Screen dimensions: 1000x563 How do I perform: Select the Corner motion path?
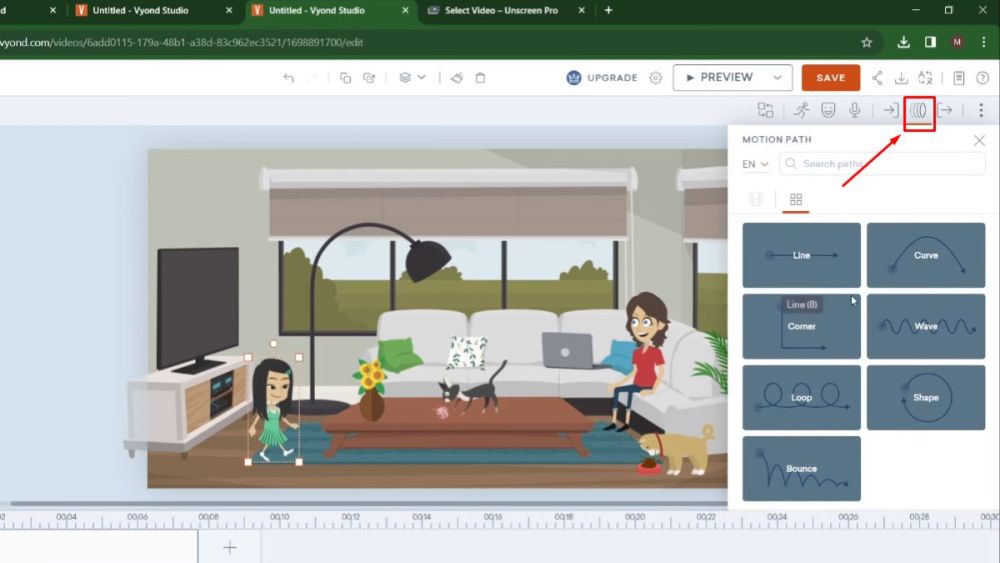[x=801, y=326]
